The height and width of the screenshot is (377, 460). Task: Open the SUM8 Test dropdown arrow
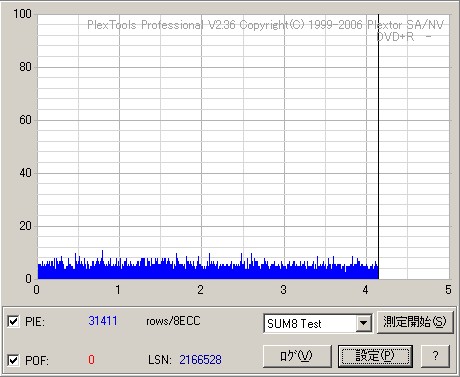point(363,323)
